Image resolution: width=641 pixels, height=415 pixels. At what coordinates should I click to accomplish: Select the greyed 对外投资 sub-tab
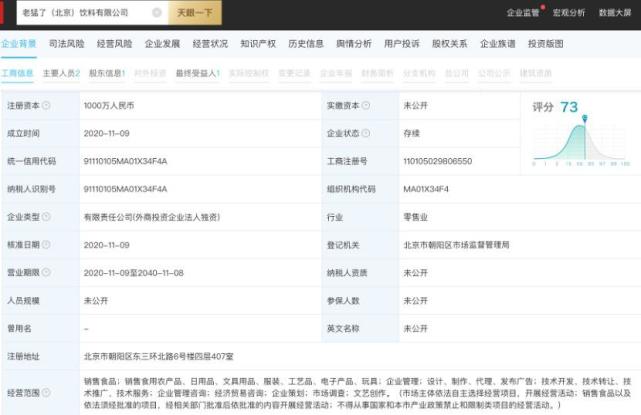click(150, 73)
